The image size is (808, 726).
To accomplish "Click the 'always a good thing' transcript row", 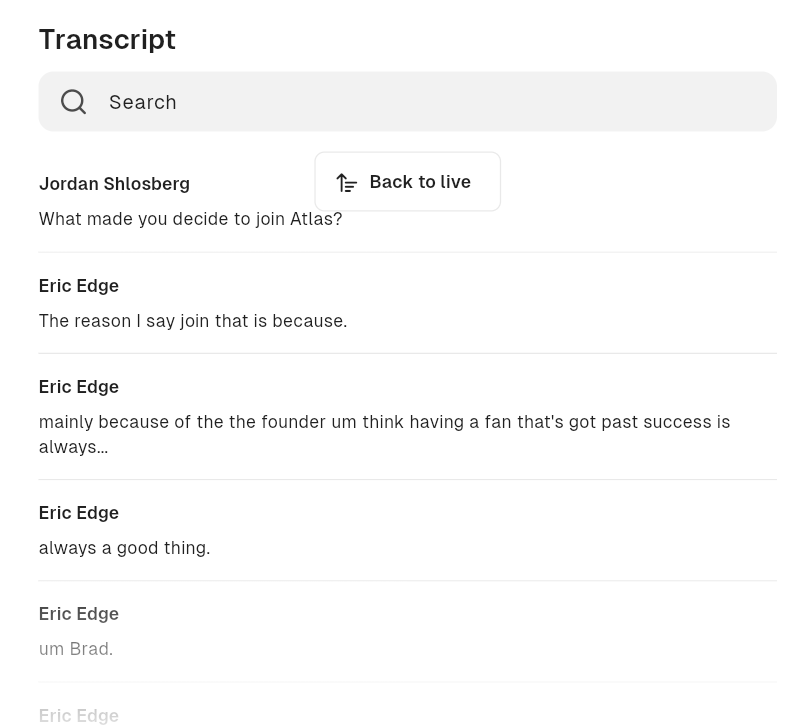I will [x=124, y=547].
